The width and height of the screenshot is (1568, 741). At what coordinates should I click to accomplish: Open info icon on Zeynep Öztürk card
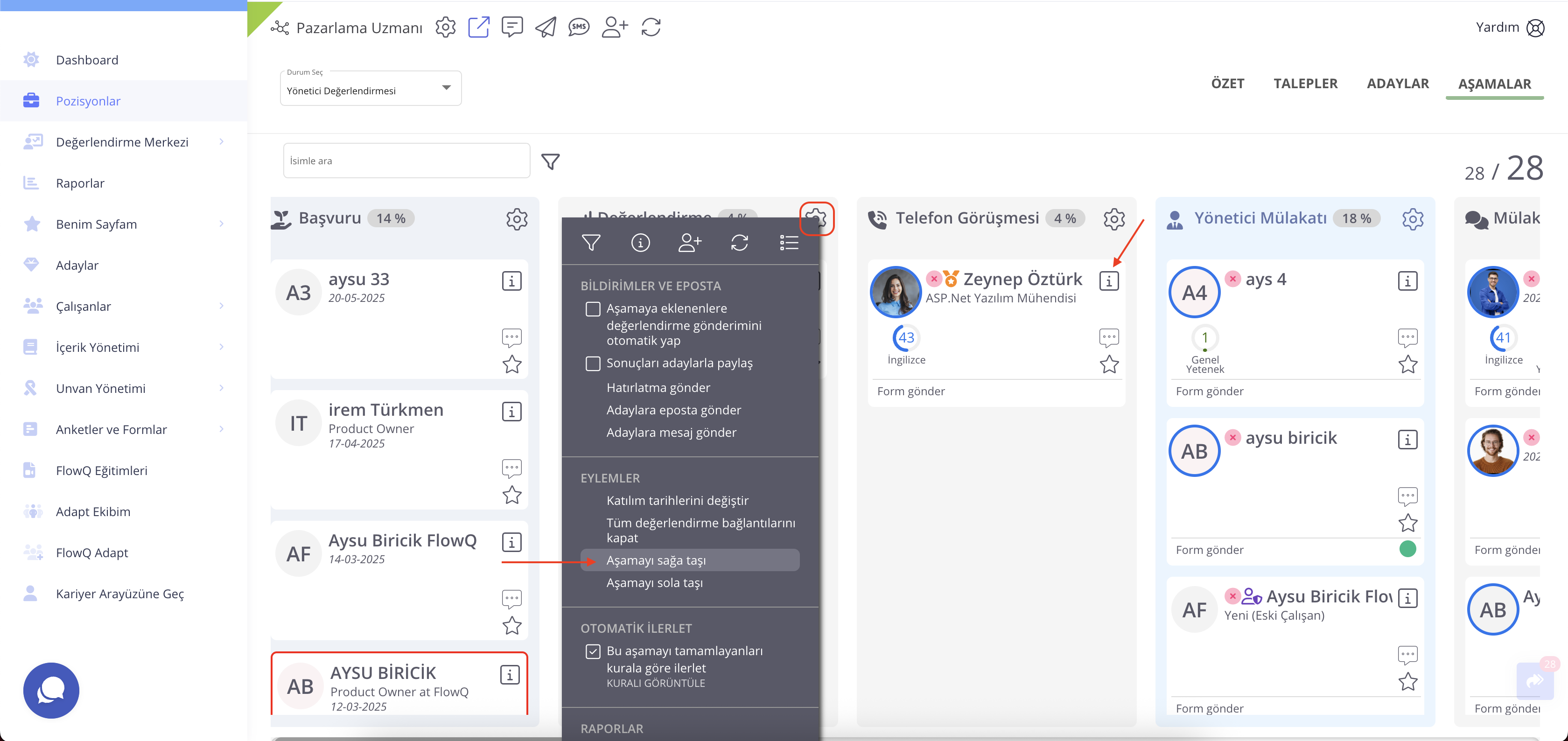pyautogui.click(x=1109, y=281)
